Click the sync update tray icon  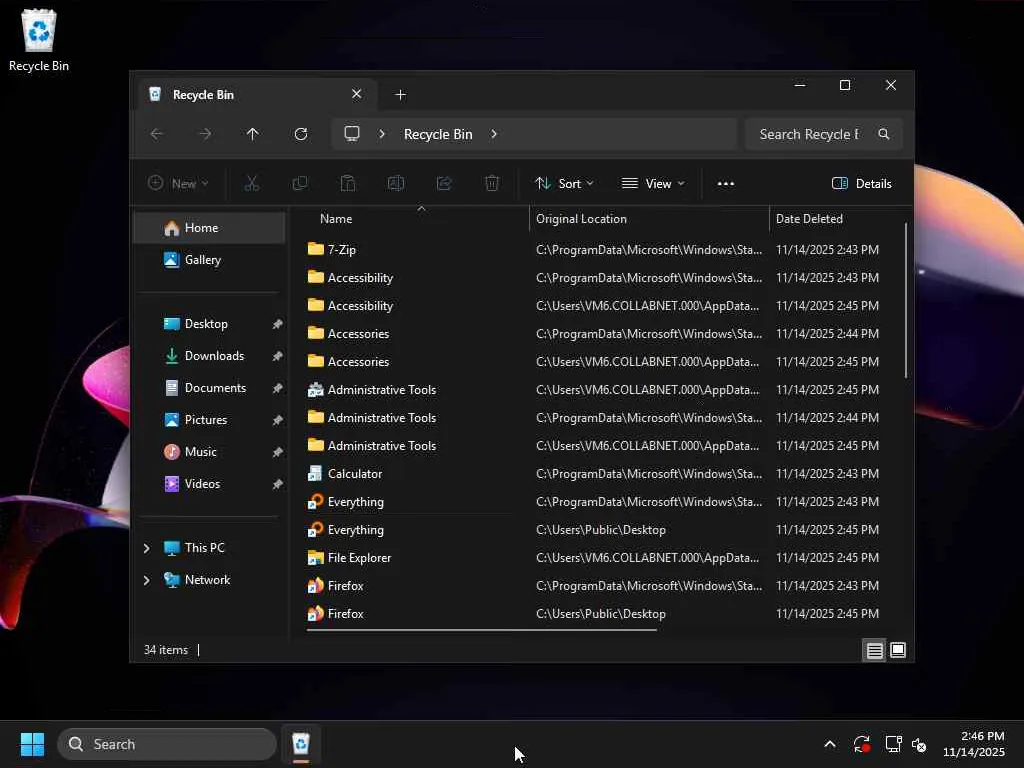click(861, 744)
